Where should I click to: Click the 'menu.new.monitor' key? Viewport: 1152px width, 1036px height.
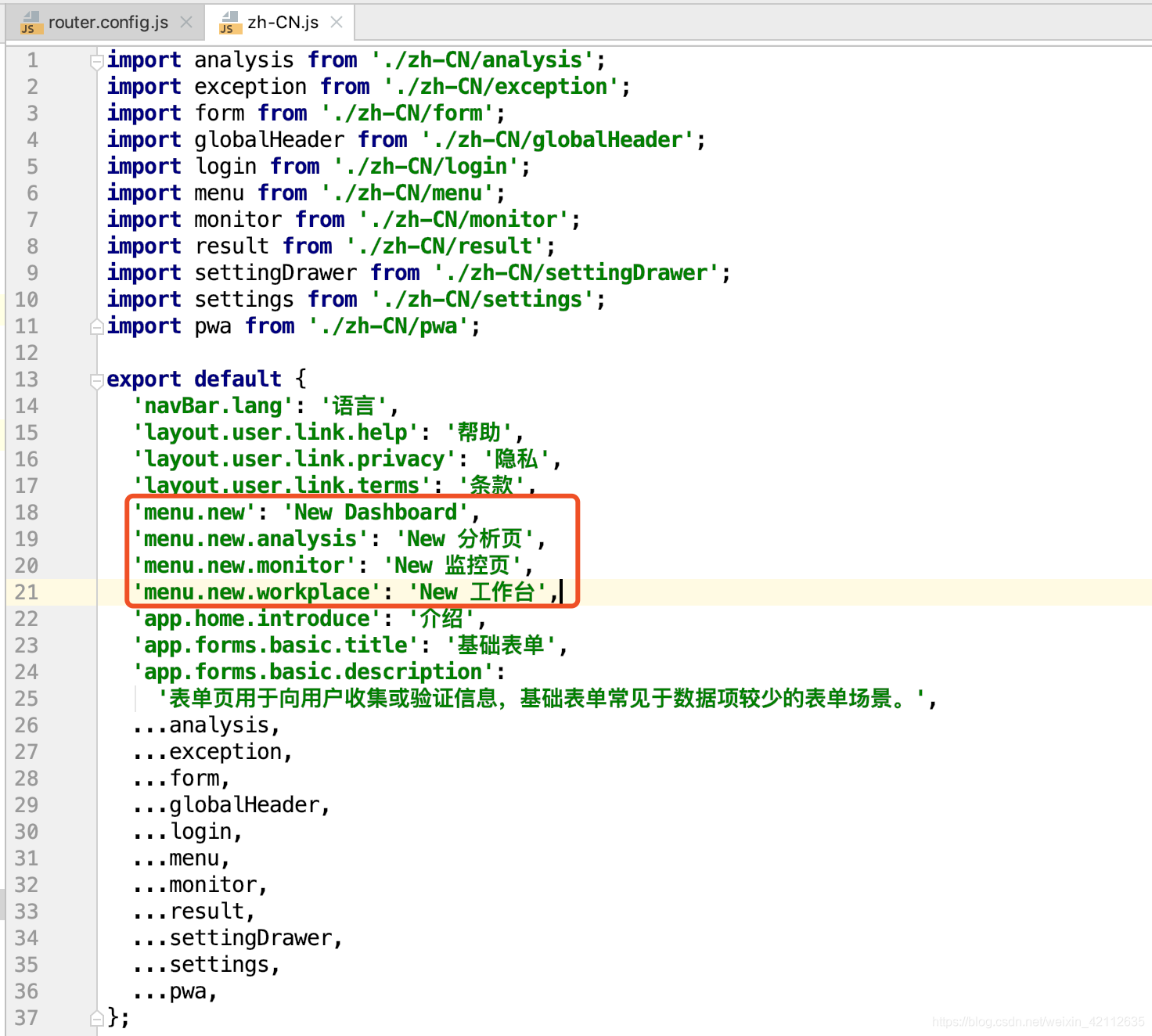point(244,566)
